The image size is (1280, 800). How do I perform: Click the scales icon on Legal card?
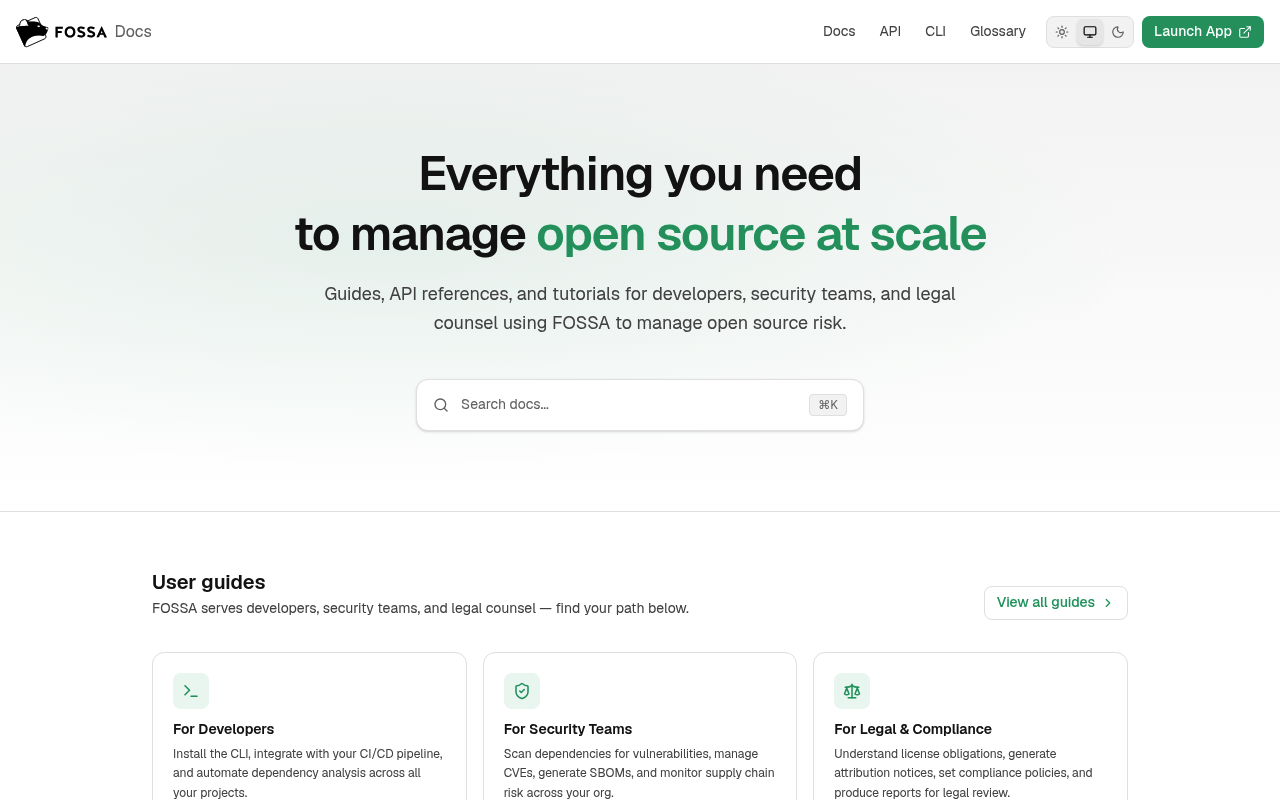tap(852, 691)
